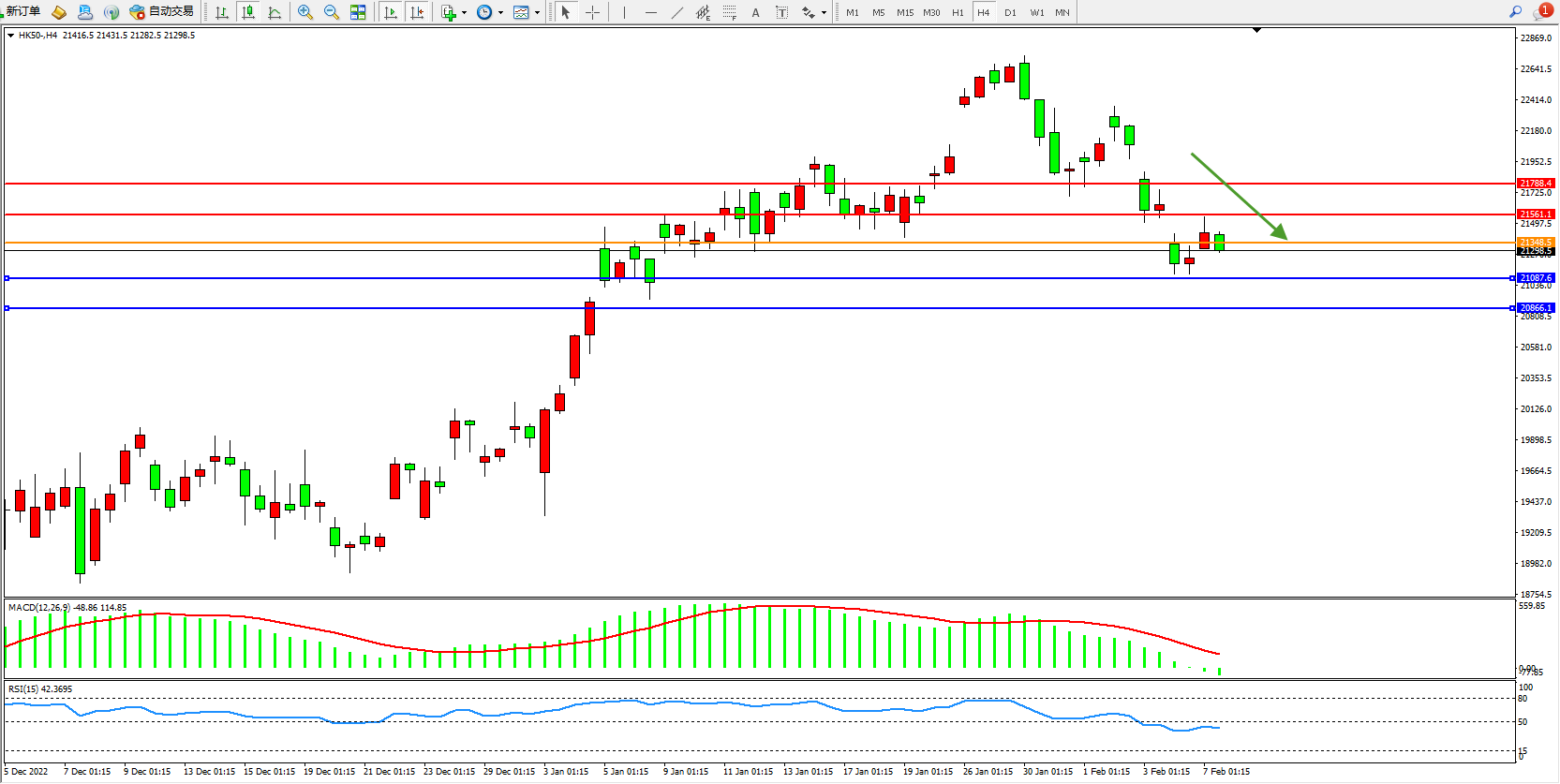Click the zoom in magnifier icon

tap(305, 12)
